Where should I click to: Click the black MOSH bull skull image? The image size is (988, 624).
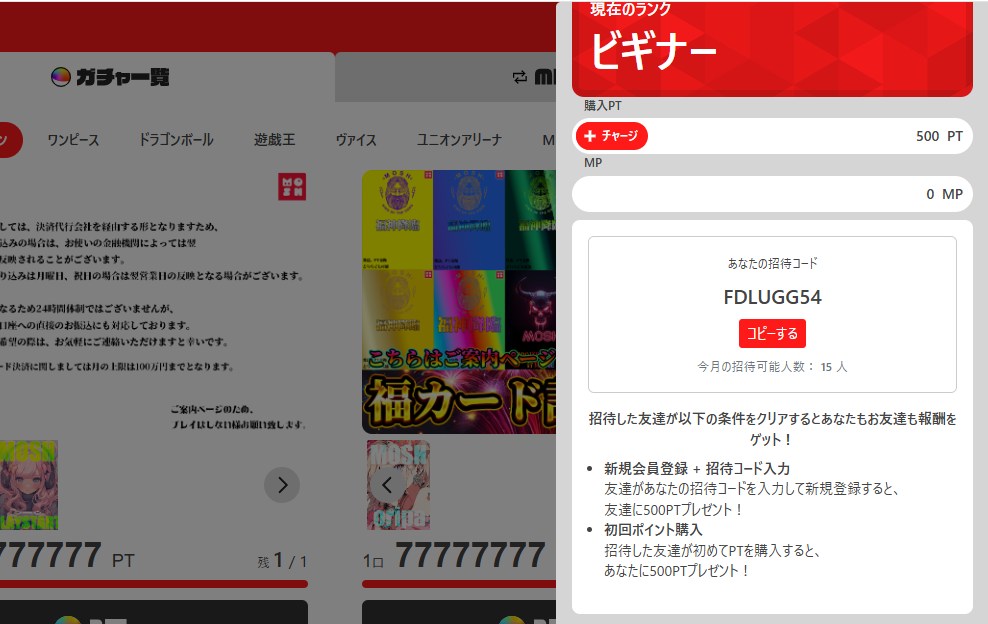(x=530, y=306)
